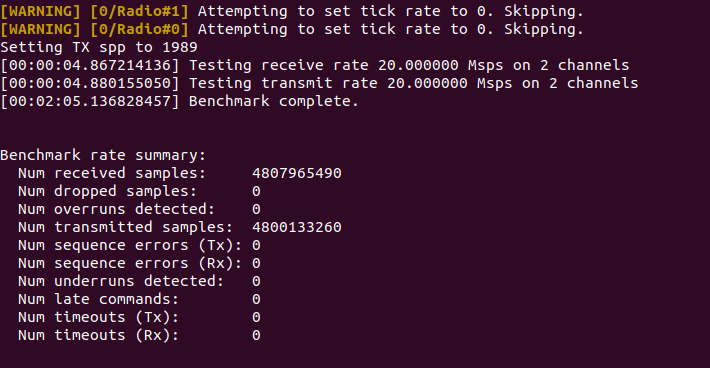Click the 'Num overruns detected' label
This screenshot has height=368, width=710.
click(116, 209)
